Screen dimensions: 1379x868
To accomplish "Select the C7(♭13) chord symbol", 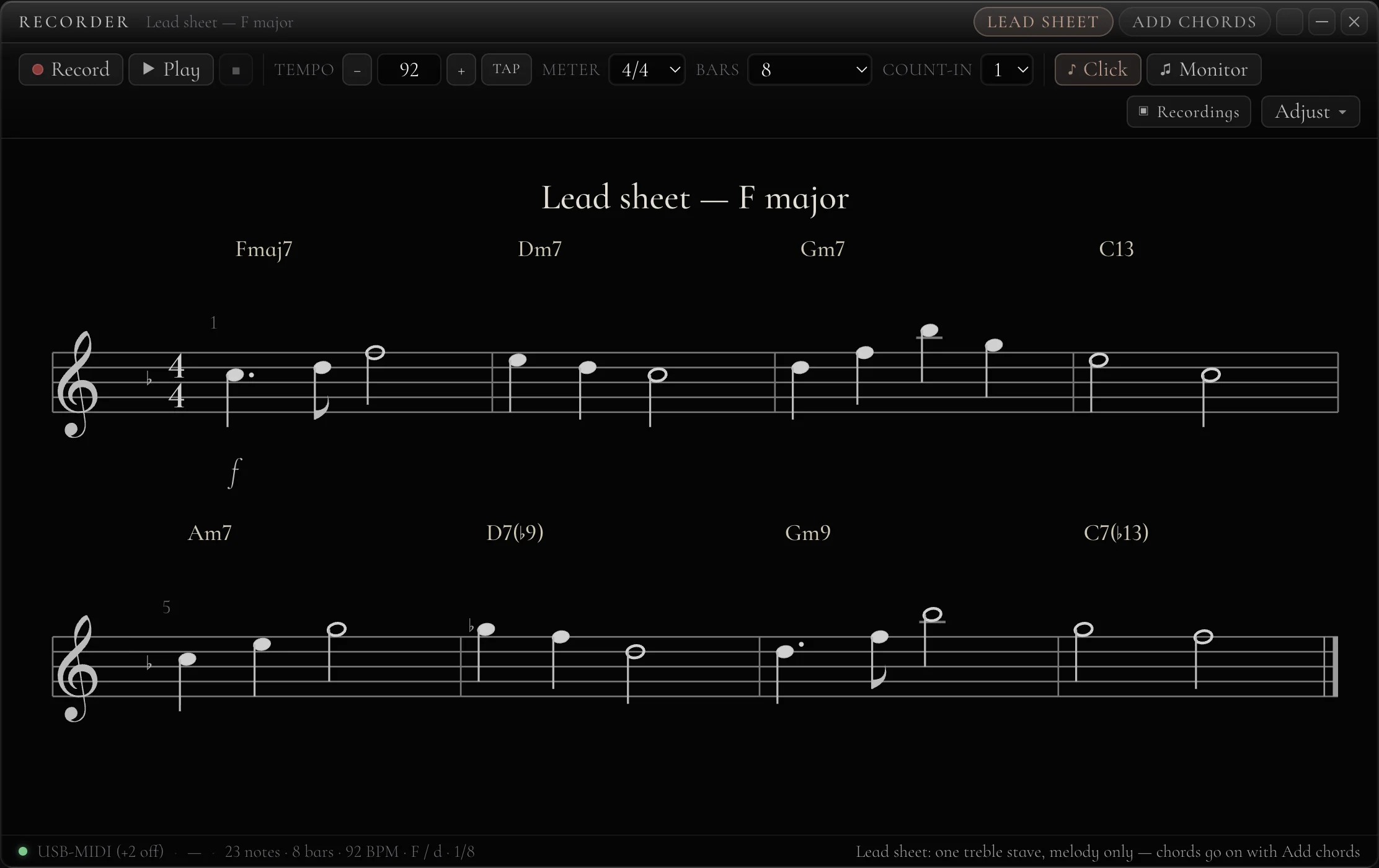I will [1116, 533].
